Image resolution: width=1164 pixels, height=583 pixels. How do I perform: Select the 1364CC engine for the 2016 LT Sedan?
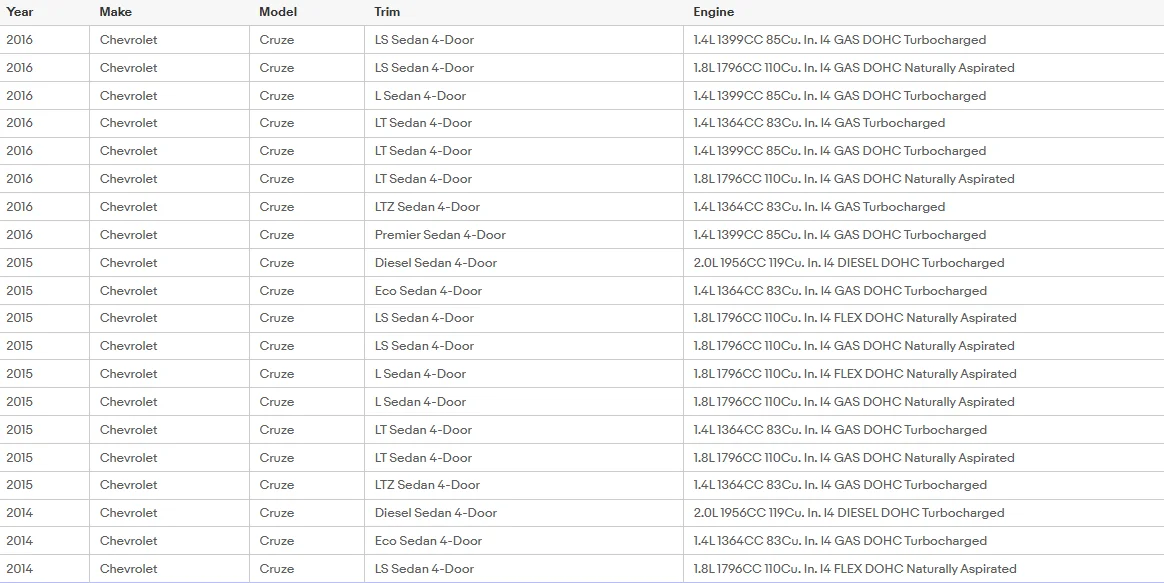coord(819,123)
